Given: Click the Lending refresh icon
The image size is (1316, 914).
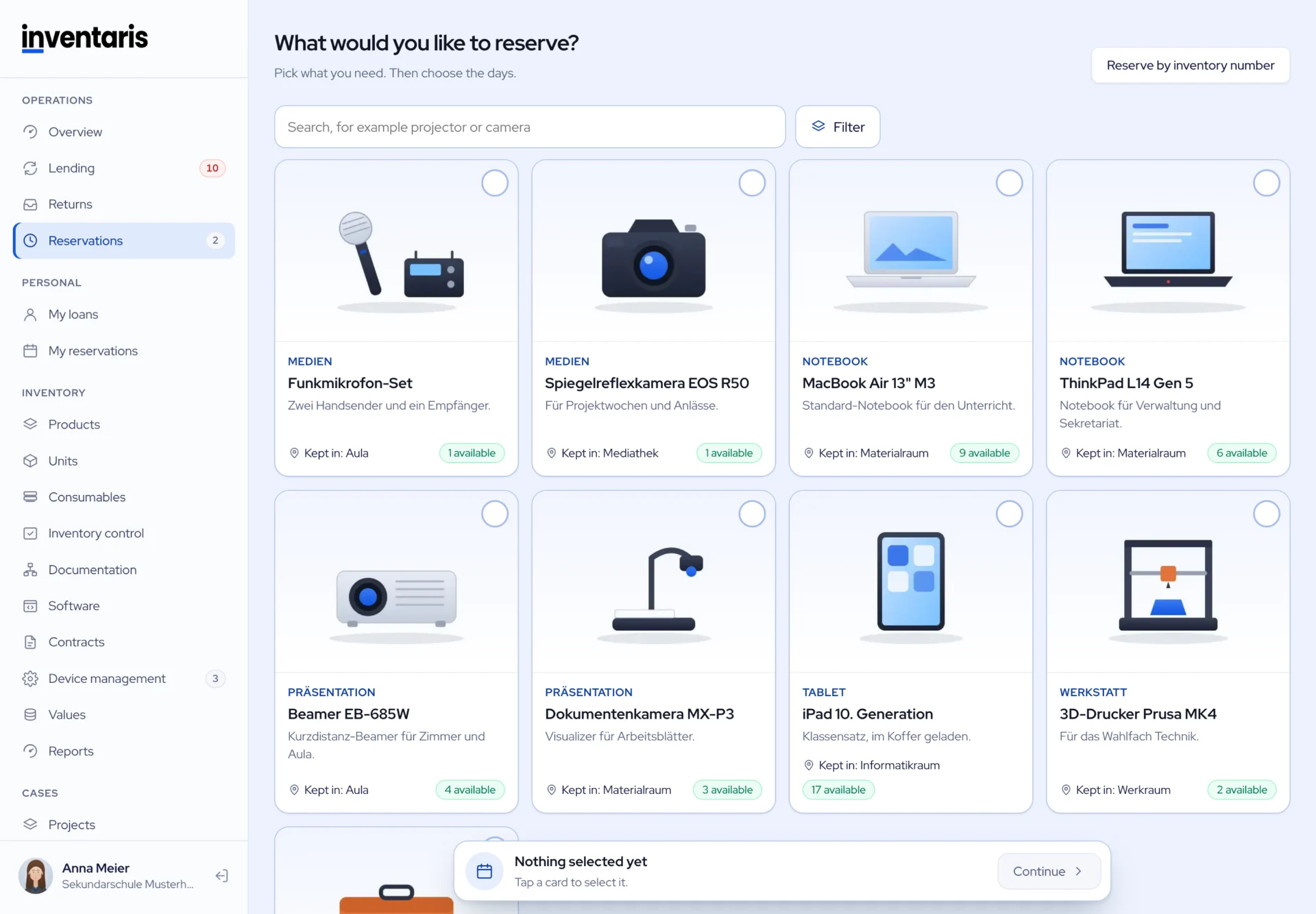Looking at the screenshot, I should (x=30, y=168).
